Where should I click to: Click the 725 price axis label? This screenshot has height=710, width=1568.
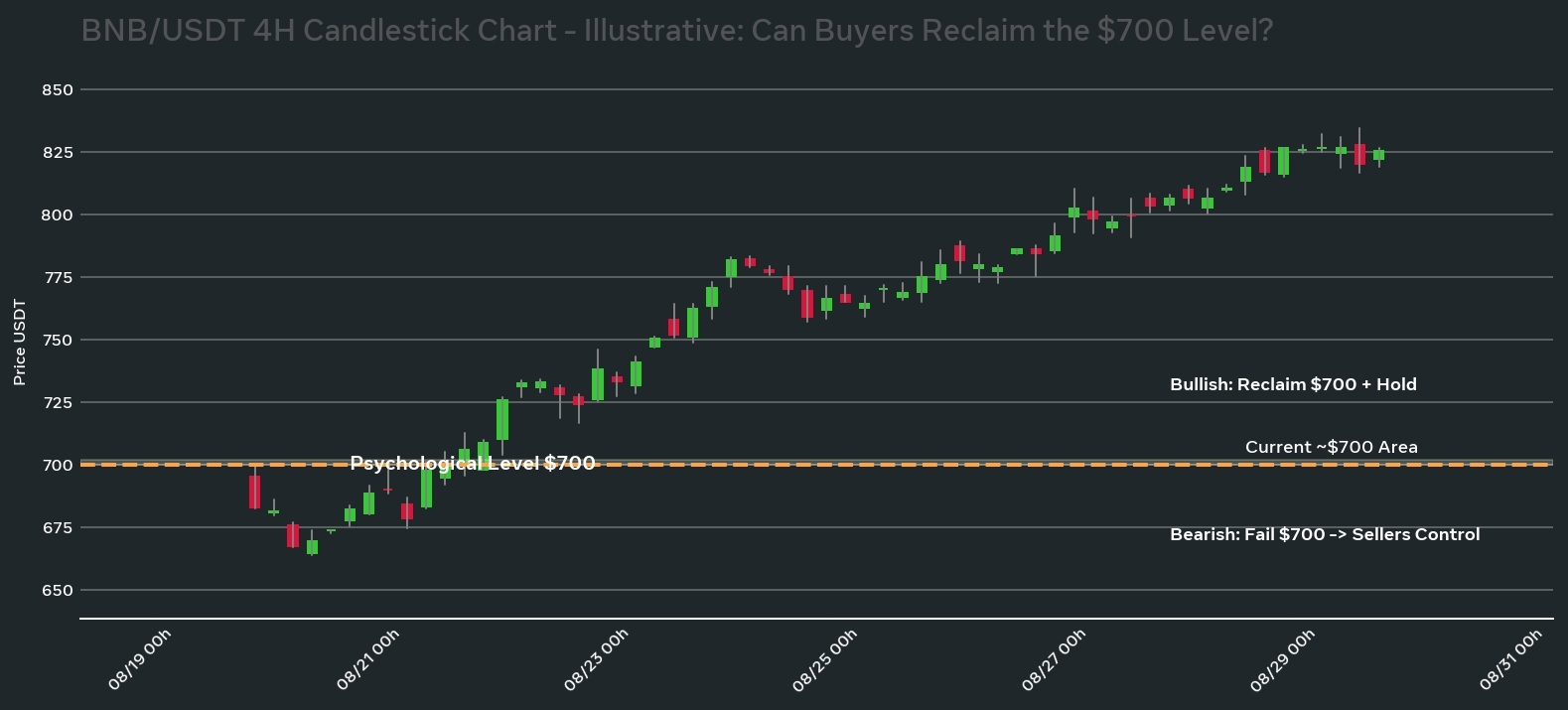pos(58,402)
